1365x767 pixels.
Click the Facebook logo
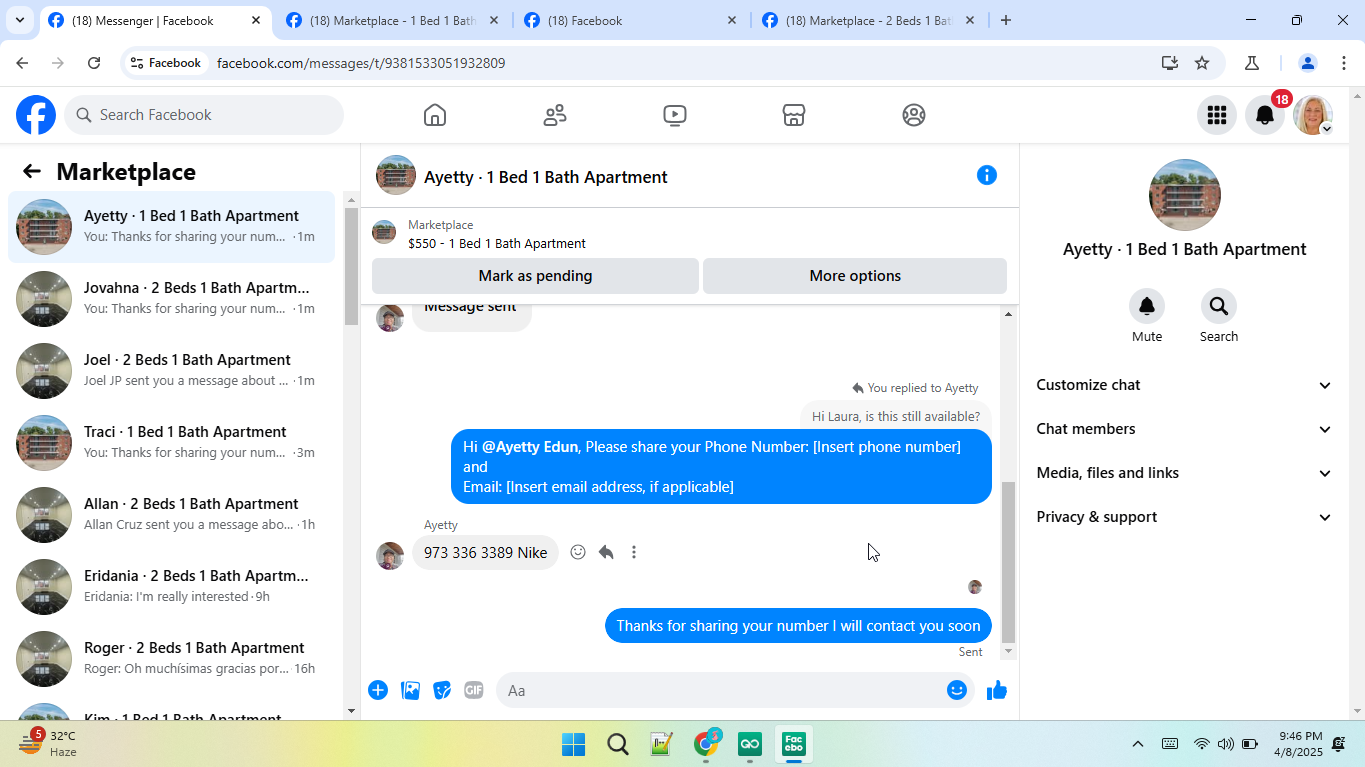click(x=36, y=115)
